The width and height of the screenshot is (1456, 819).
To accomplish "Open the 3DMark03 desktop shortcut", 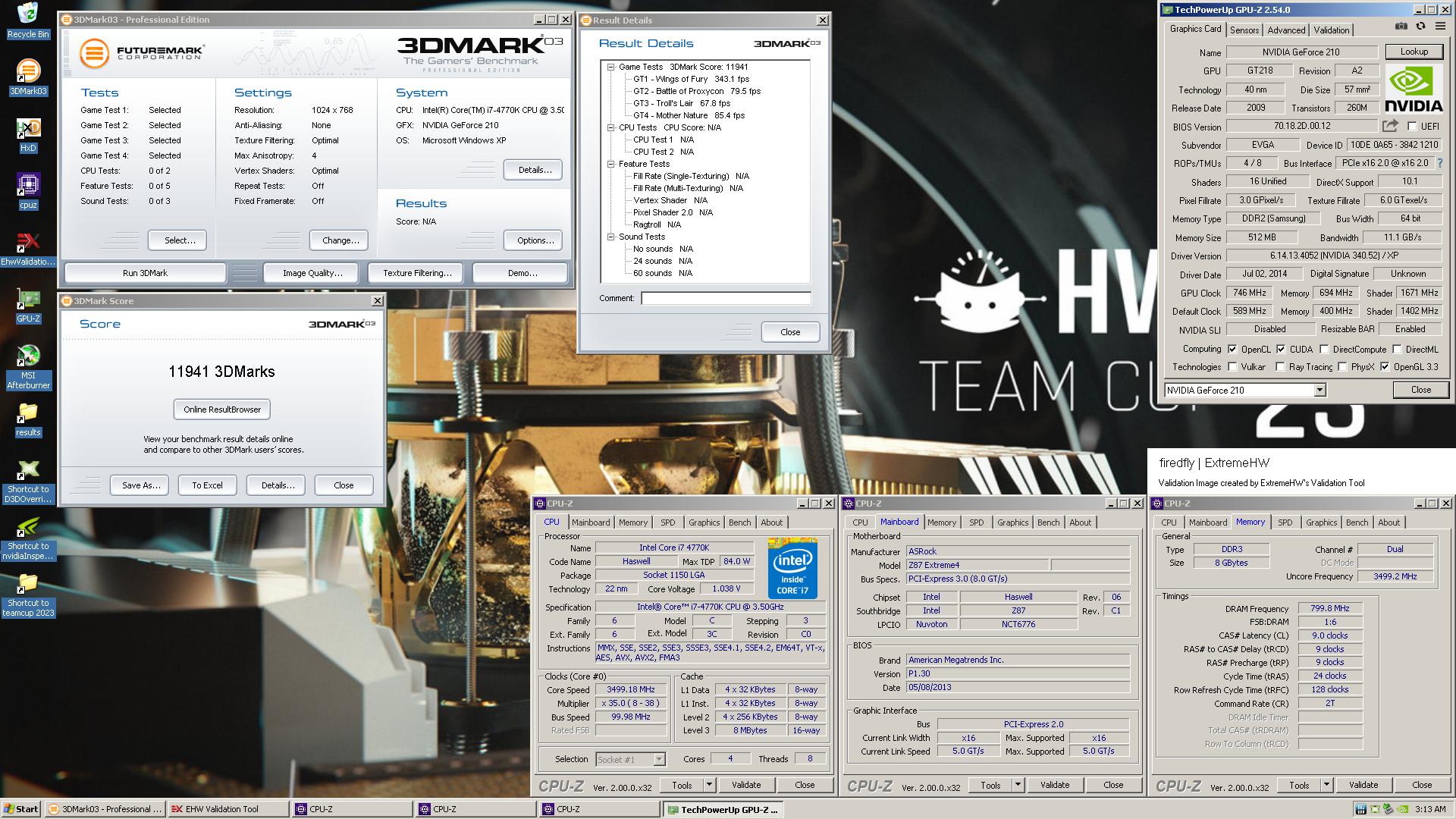I will 28,77.
